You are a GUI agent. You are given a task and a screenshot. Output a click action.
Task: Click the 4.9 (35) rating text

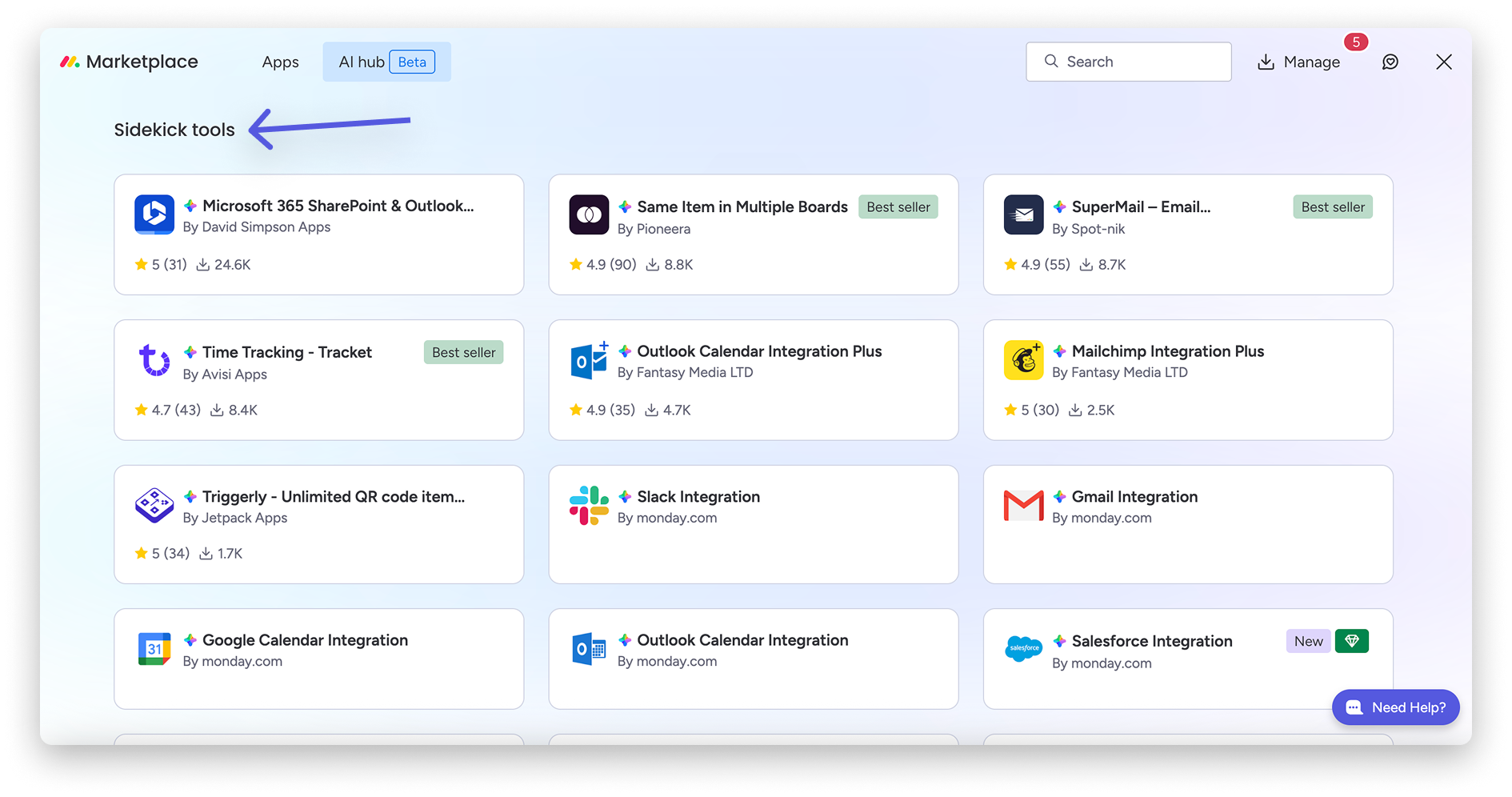610,410
